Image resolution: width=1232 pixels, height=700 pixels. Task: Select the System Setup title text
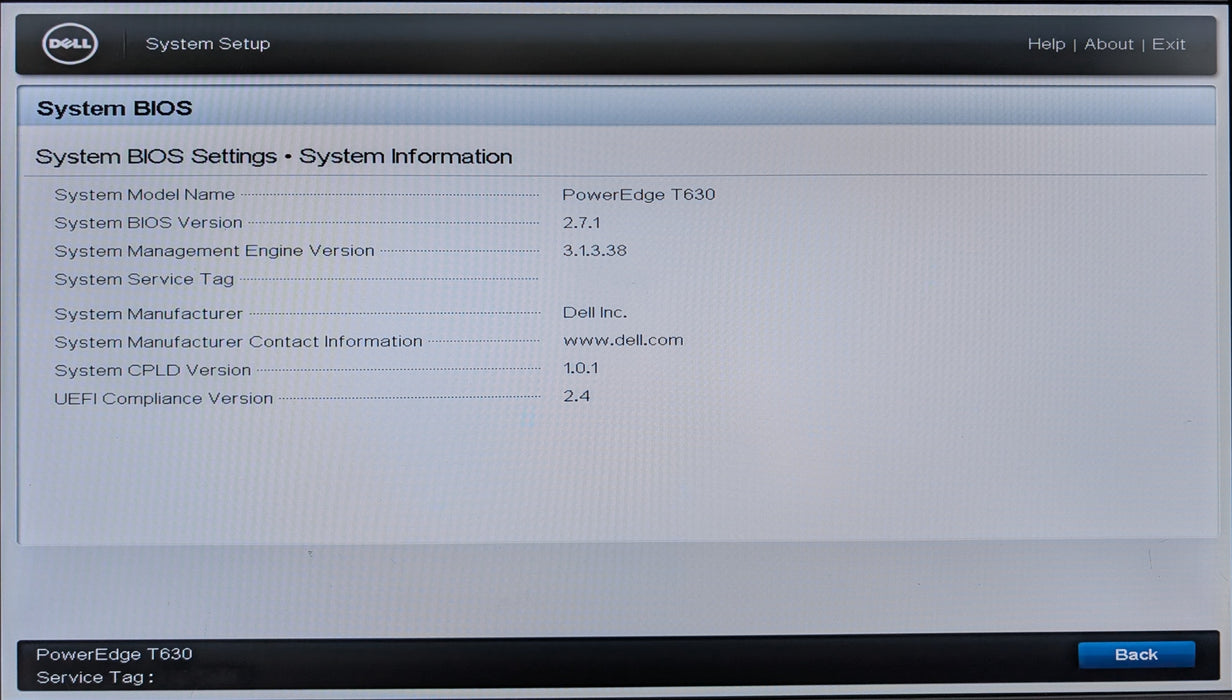tap(208, 44)
